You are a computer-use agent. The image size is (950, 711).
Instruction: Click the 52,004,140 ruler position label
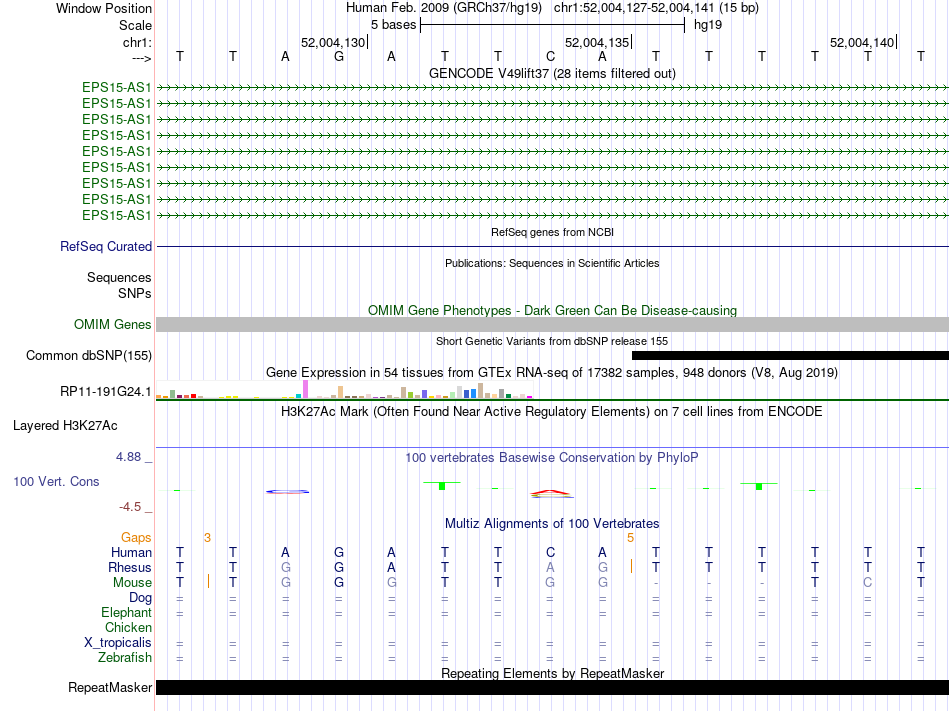(862, 42)
